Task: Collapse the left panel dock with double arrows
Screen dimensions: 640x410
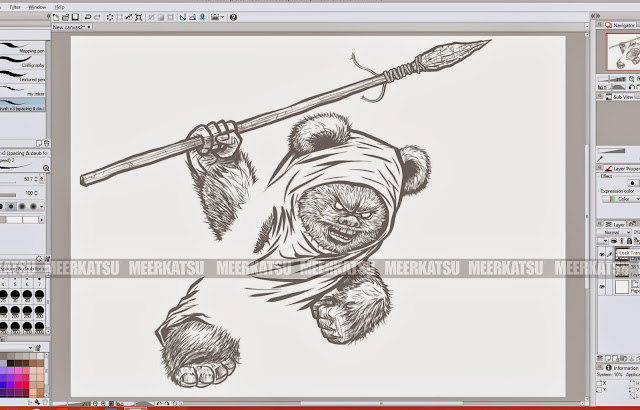Action: [x=48, y=16]
